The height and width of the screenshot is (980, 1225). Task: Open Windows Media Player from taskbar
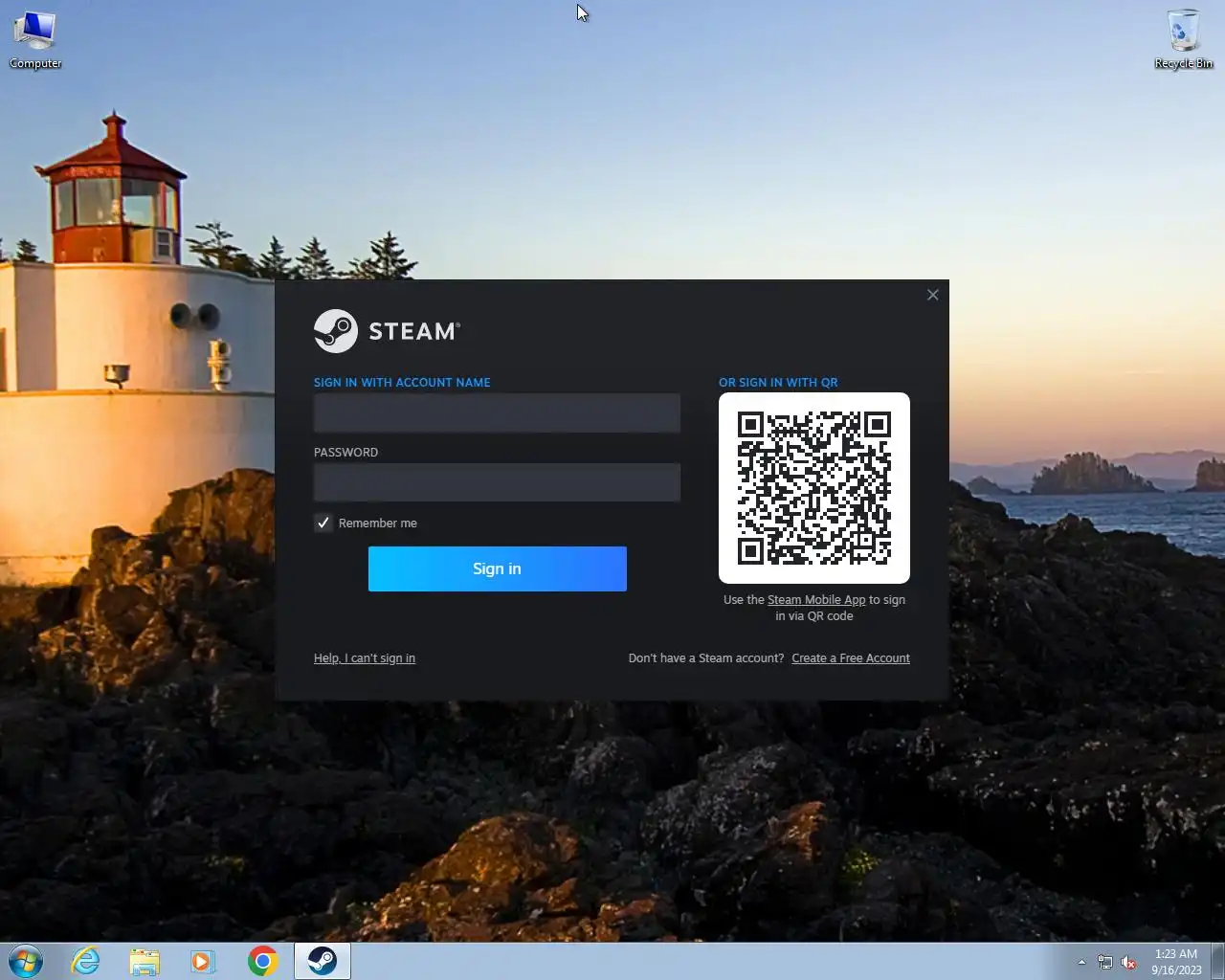pos(203,961)
